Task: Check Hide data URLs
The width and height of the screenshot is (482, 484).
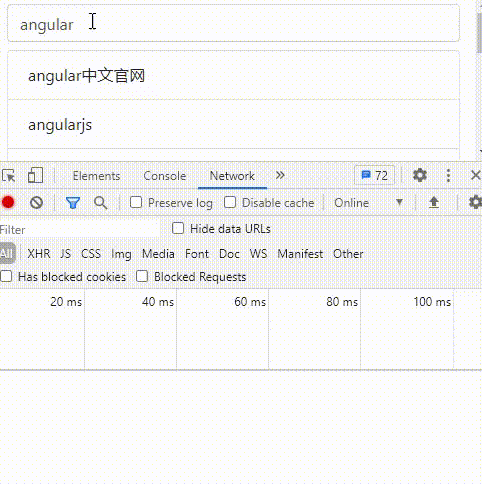Action: tap(178, 229)
